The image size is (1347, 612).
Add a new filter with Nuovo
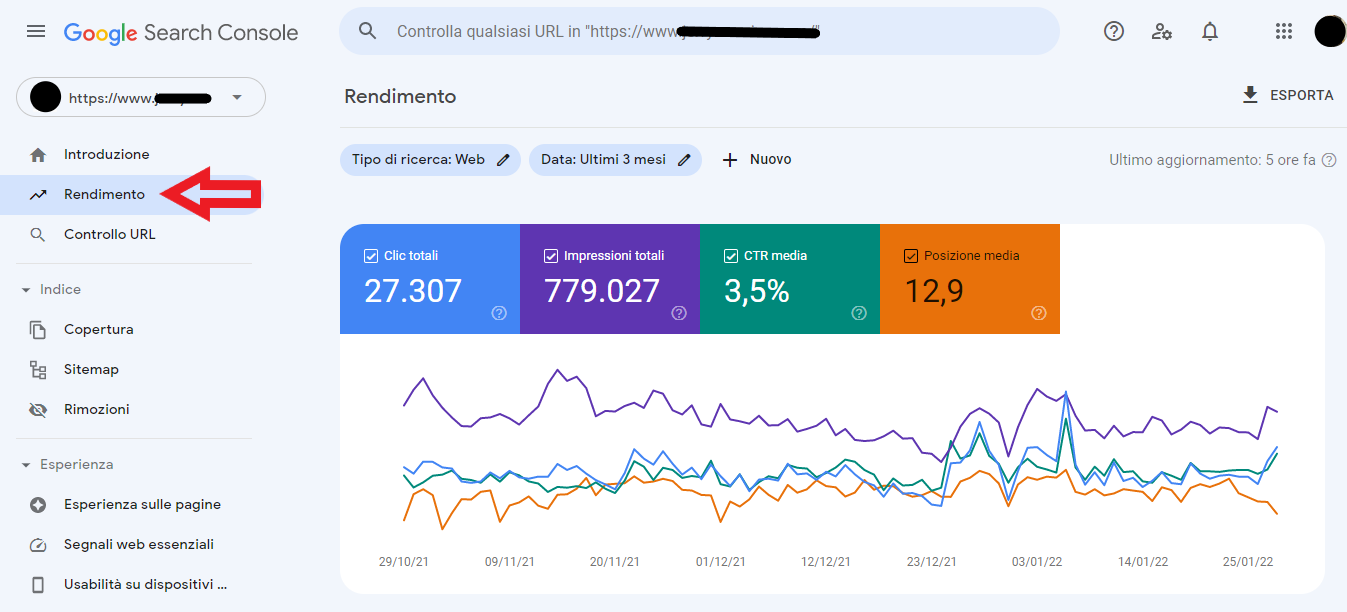(x=757, y=160)
